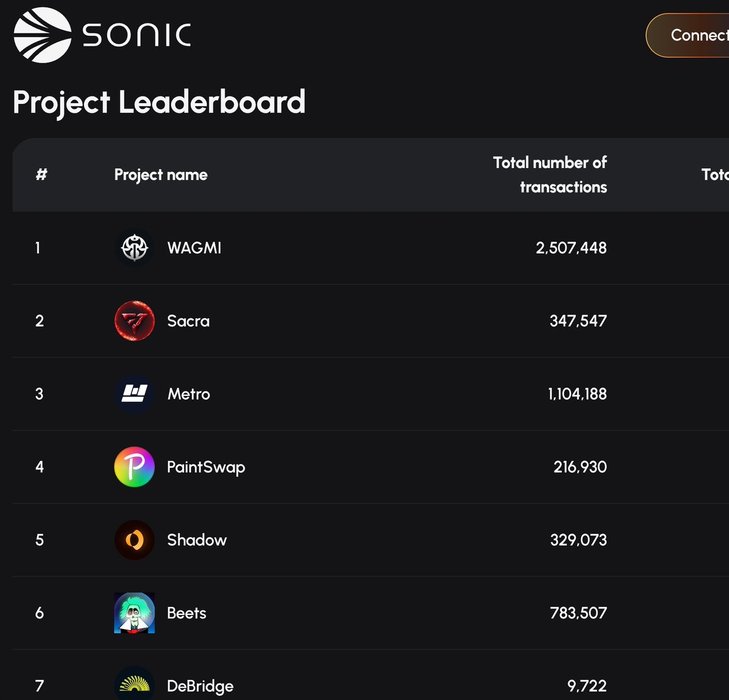Click rank number 7 in DeBridge row
Screen dimensions: 729x700
[x=40, y=686]
